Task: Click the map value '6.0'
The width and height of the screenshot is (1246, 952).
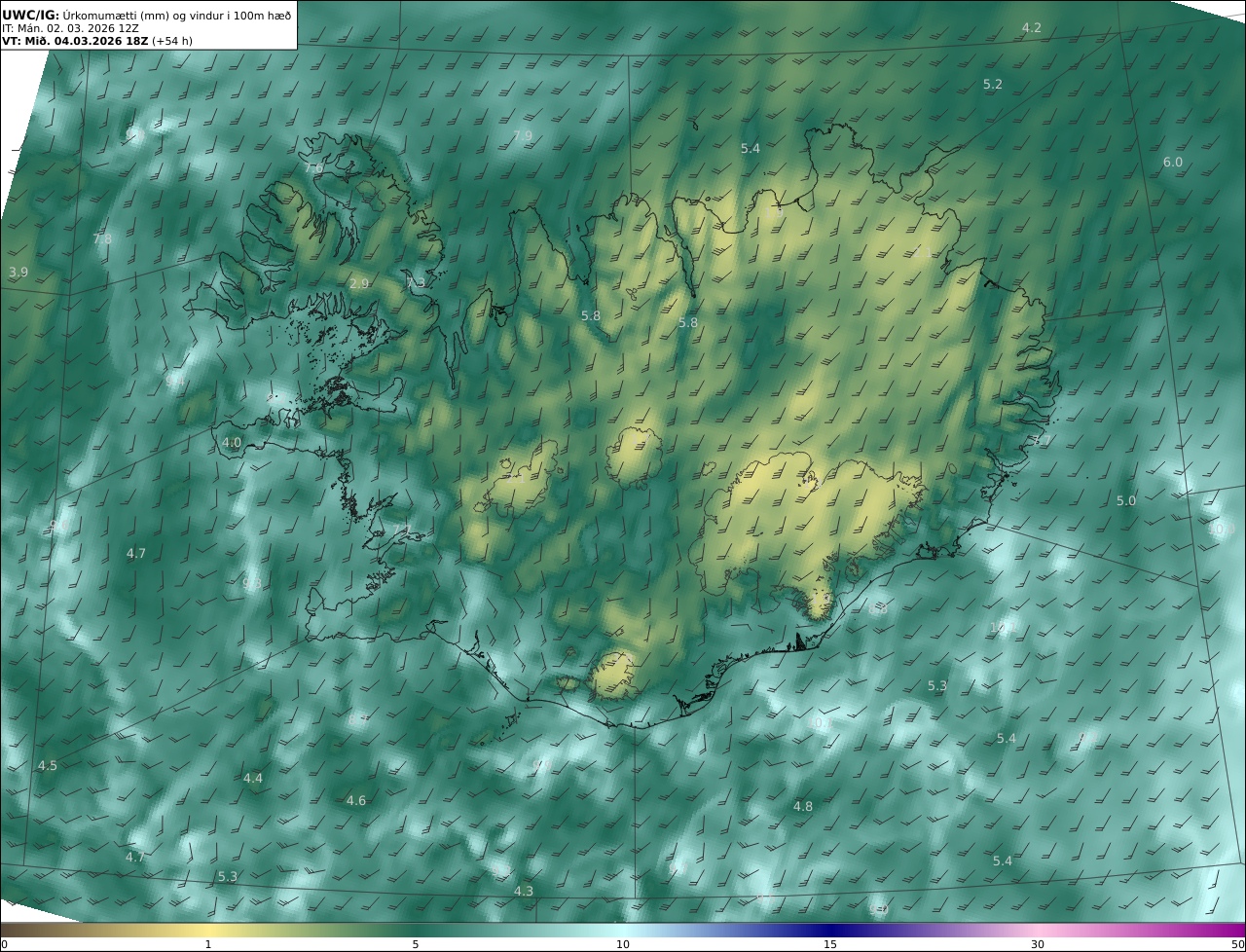Action: coord(1173,162)
